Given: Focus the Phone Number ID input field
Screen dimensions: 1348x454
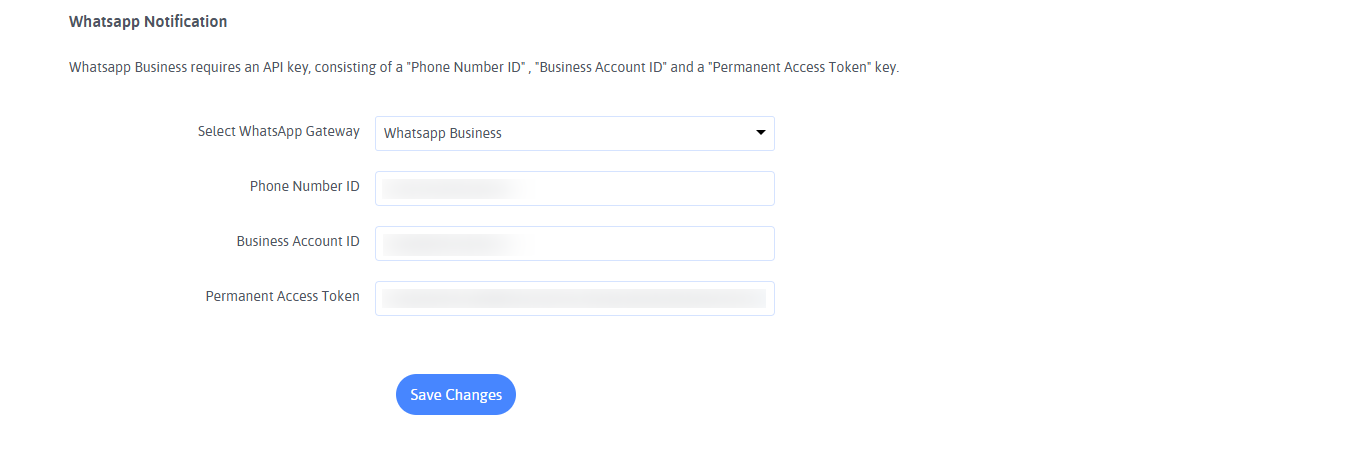Looking at the screenshot, I should click(574, 188).
